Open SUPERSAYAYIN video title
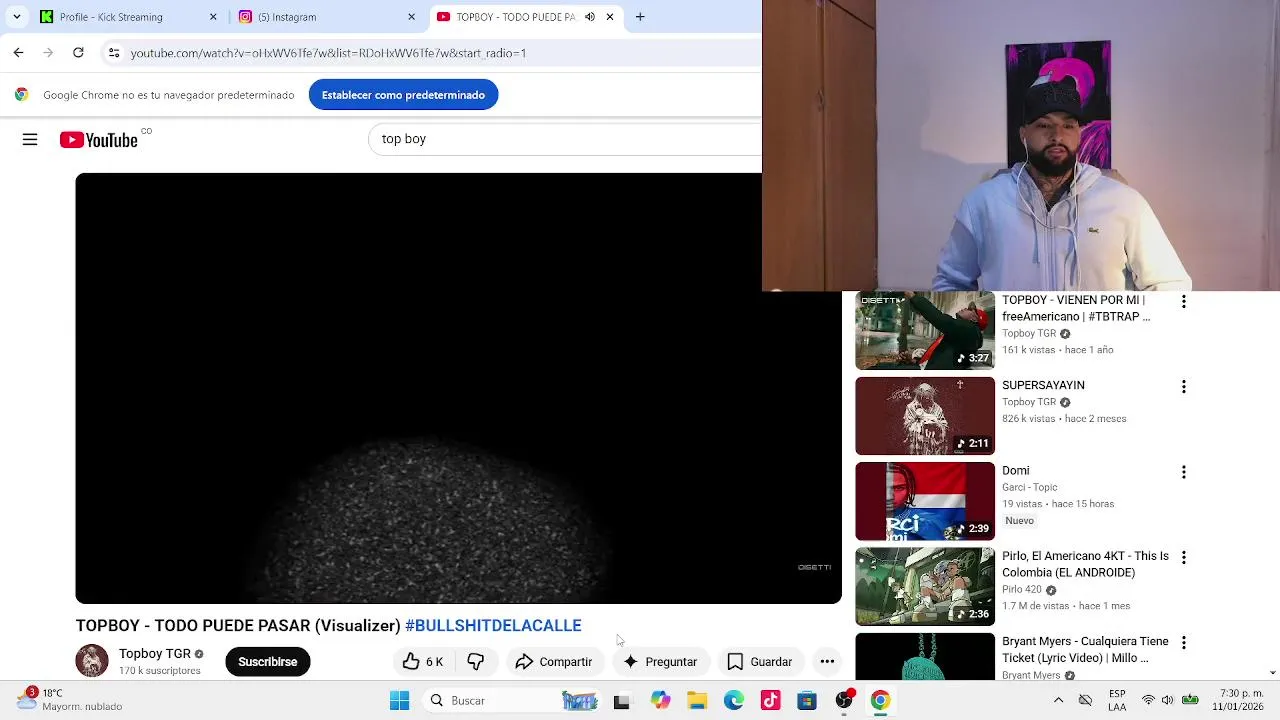Screen dimensions: 1280x720 pyautogui.click(x=1043, y=385)
